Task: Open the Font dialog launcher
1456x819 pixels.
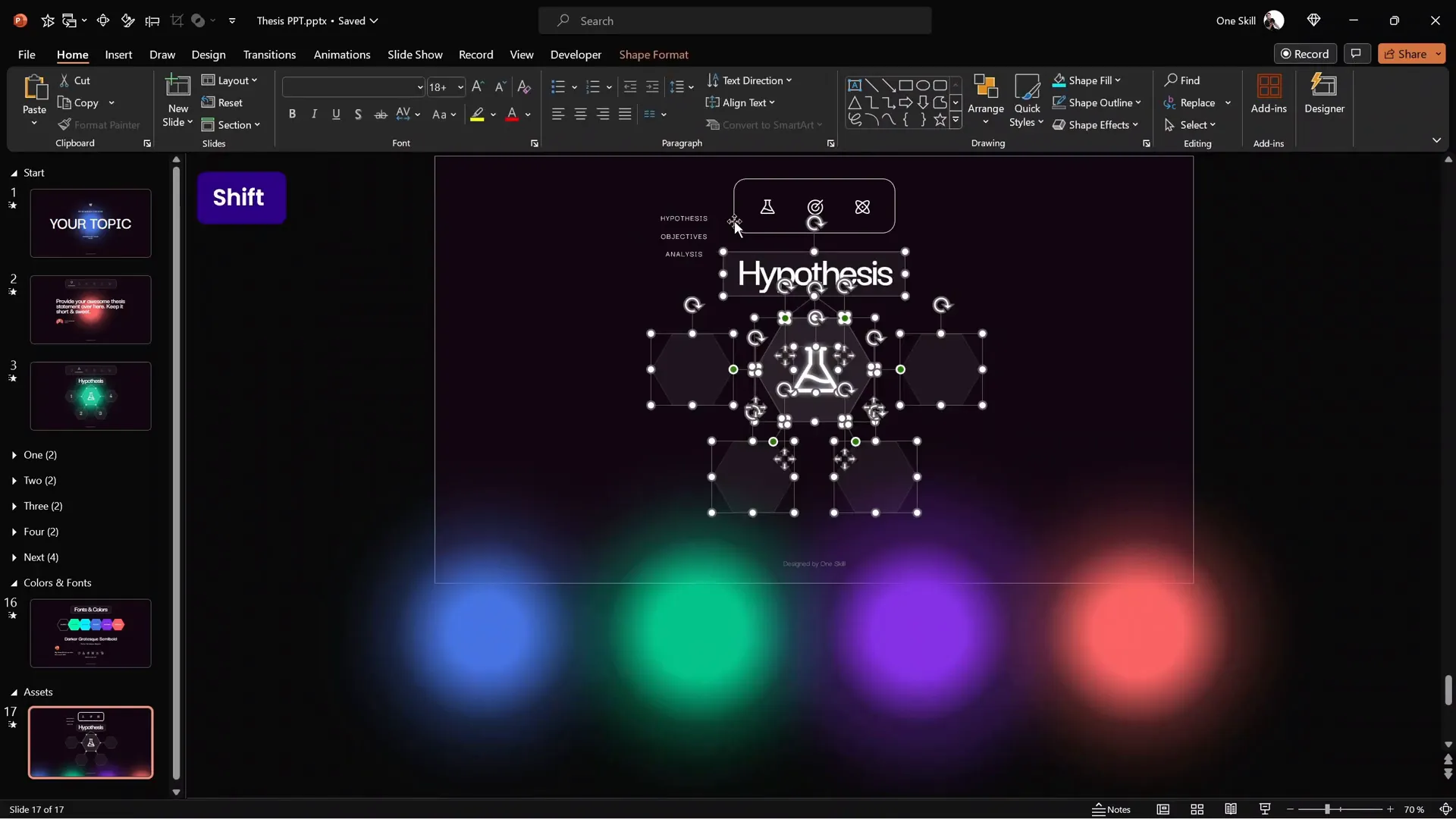Action: click(x=534, y=143)
